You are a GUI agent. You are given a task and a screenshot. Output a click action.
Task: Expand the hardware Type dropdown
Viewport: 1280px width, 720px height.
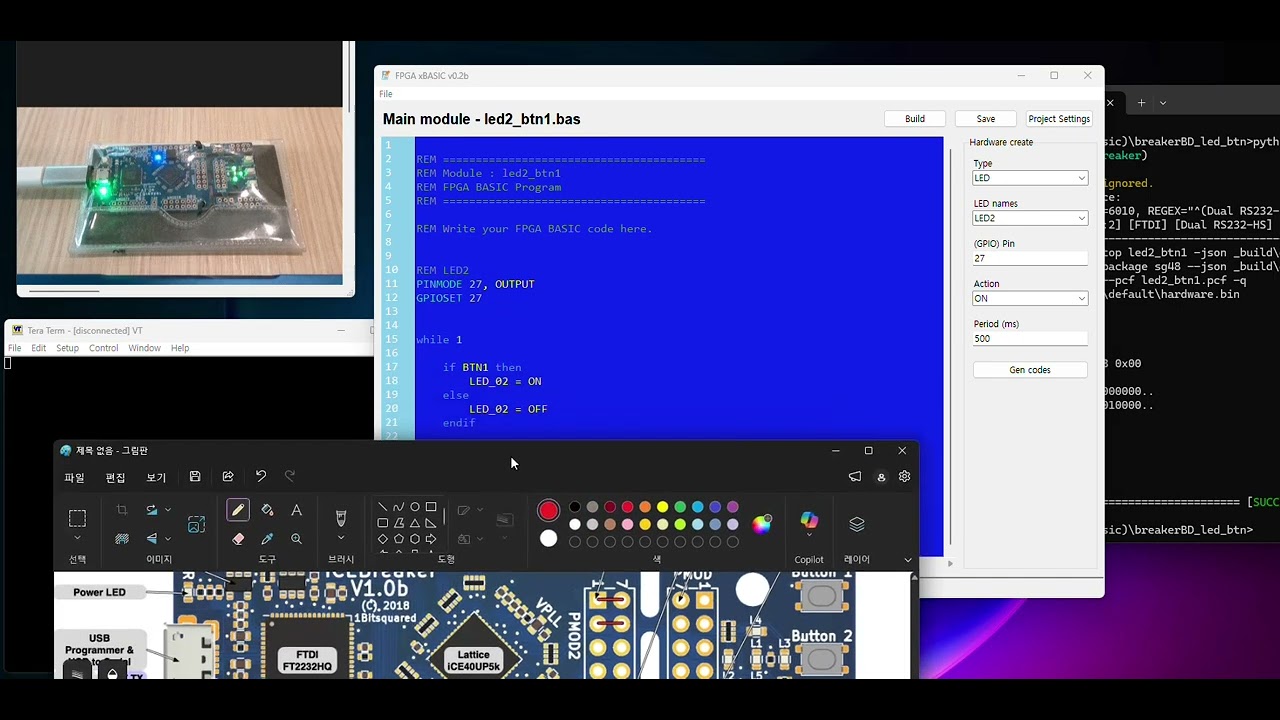coord(1030,178)
